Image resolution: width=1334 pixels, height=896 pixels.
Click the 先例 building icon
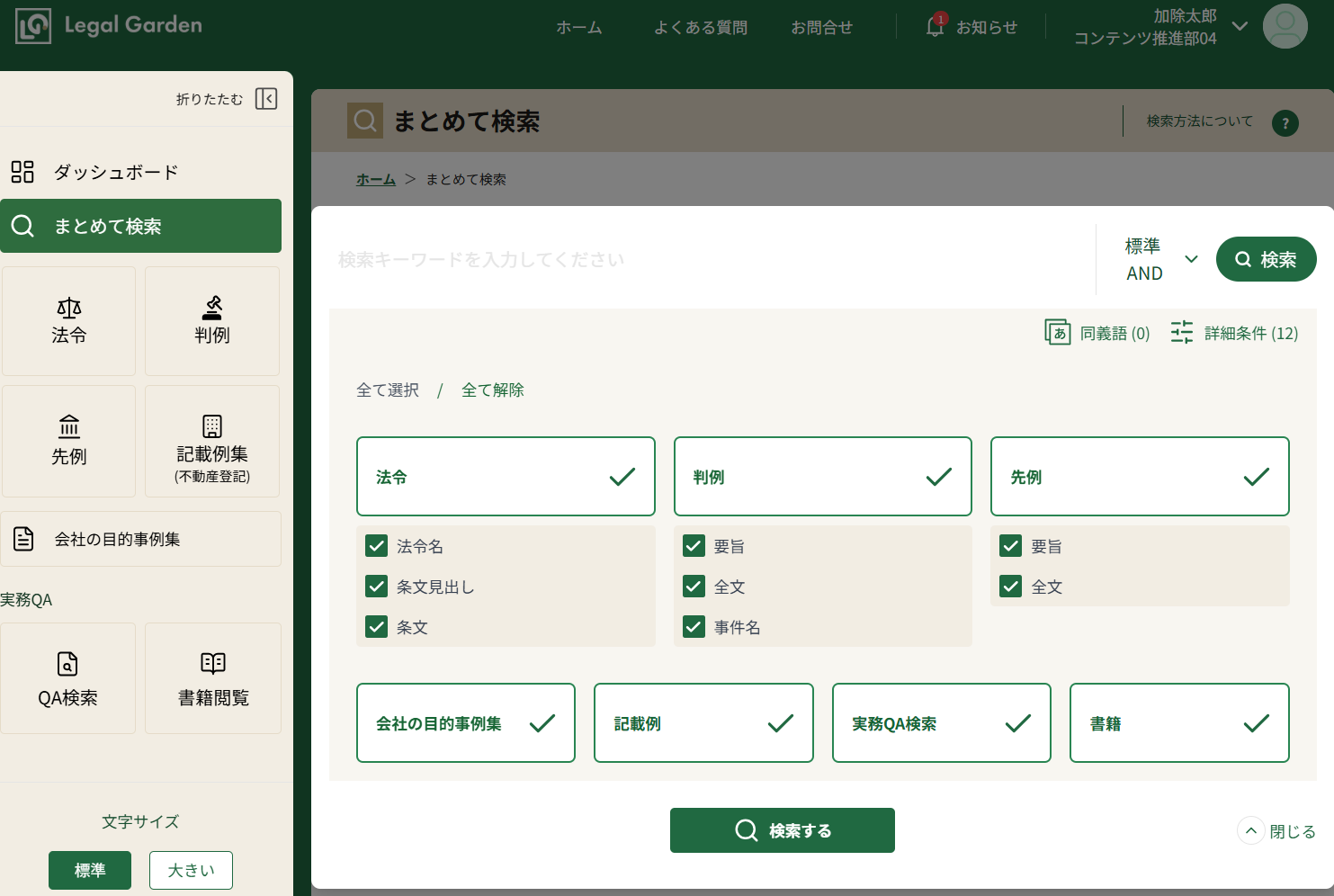coord(69,426)
